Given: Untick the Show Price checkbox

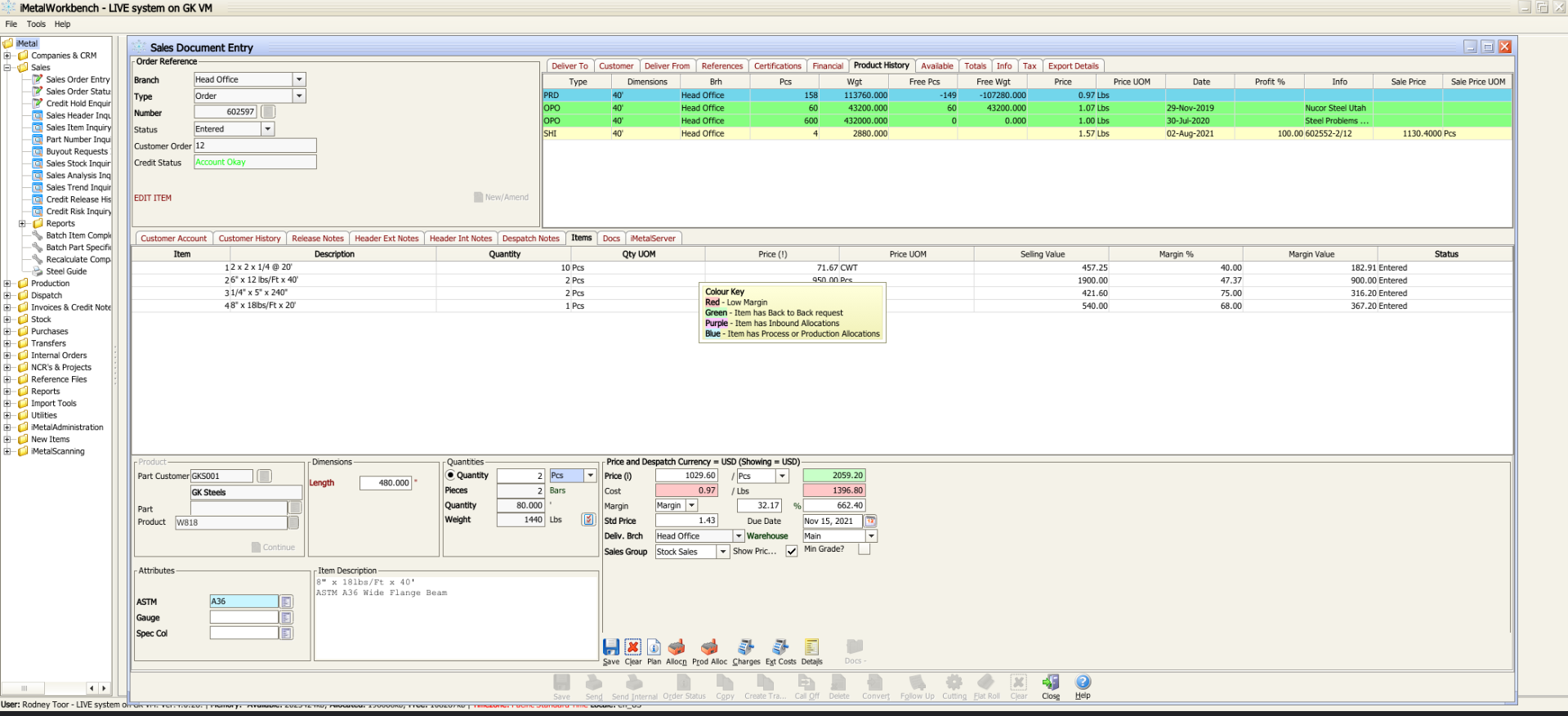Looking at the screenshot, I should click(791, 552).
